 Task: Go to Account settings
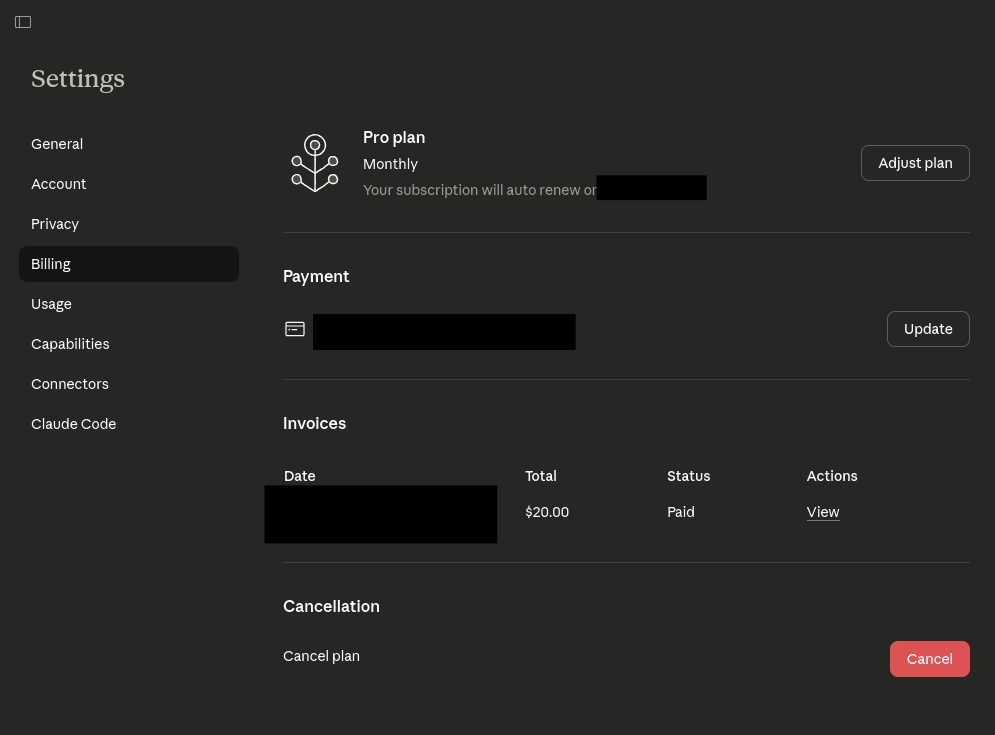pos(59,184)
